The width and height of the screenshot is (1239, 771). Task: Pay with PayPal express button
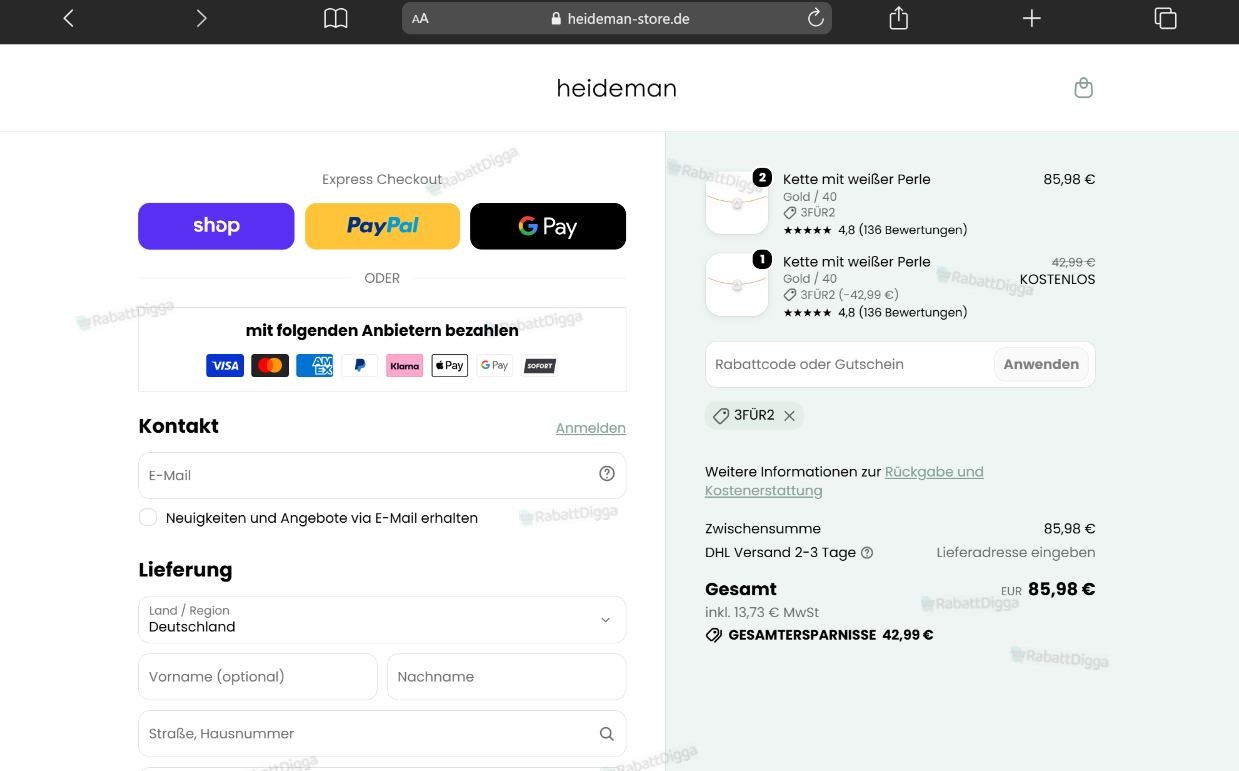point(382,226)
